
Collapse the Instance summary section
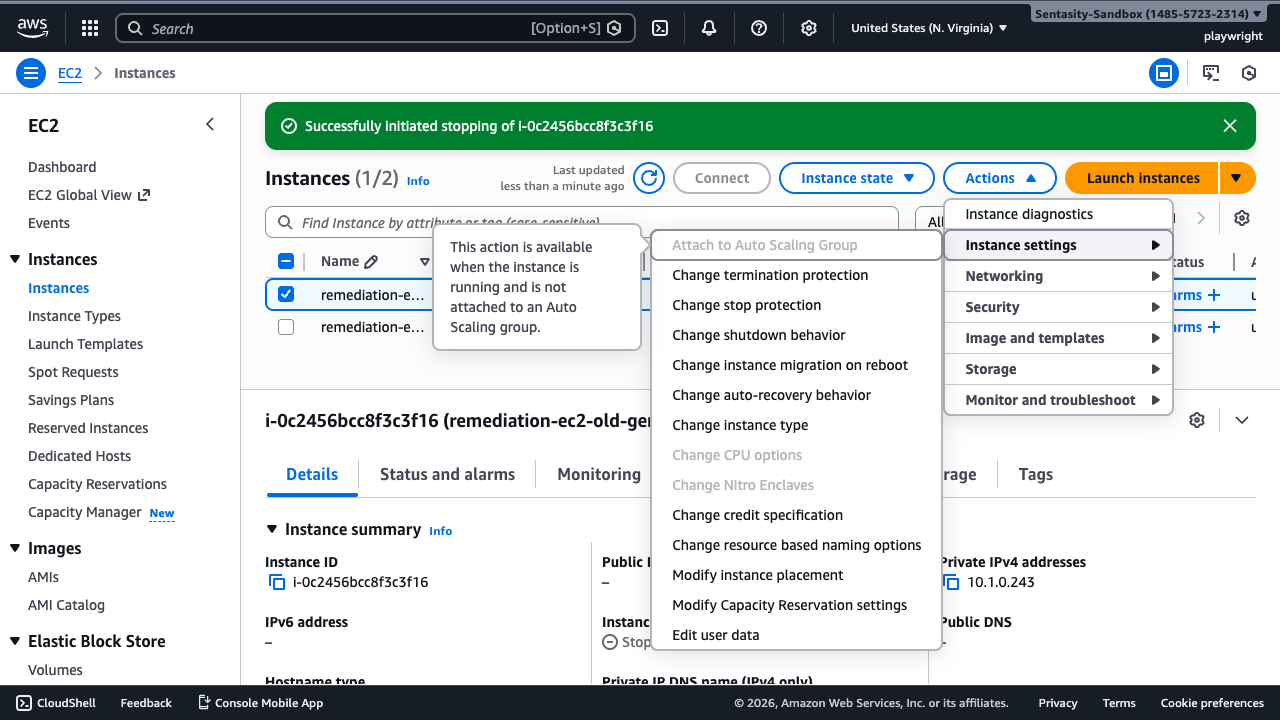pyautogui.click(x=272, y=529)
